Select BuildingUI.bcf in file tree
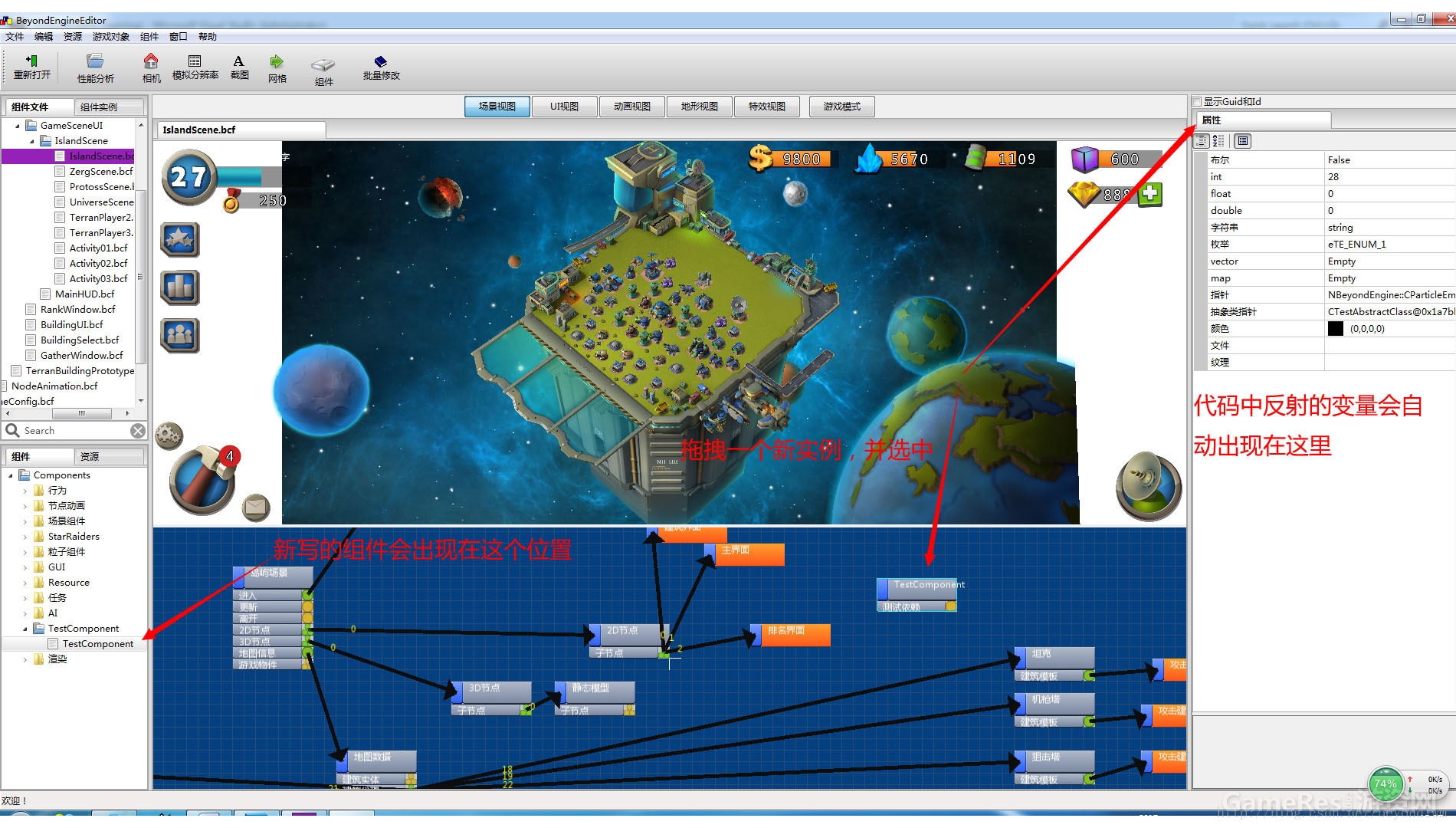 pos(71,325)
